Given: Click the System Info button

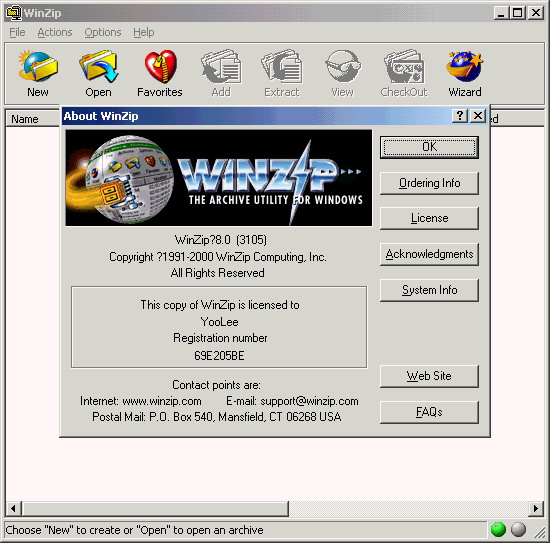Looking at the screenshot, I should click(429, 290).
